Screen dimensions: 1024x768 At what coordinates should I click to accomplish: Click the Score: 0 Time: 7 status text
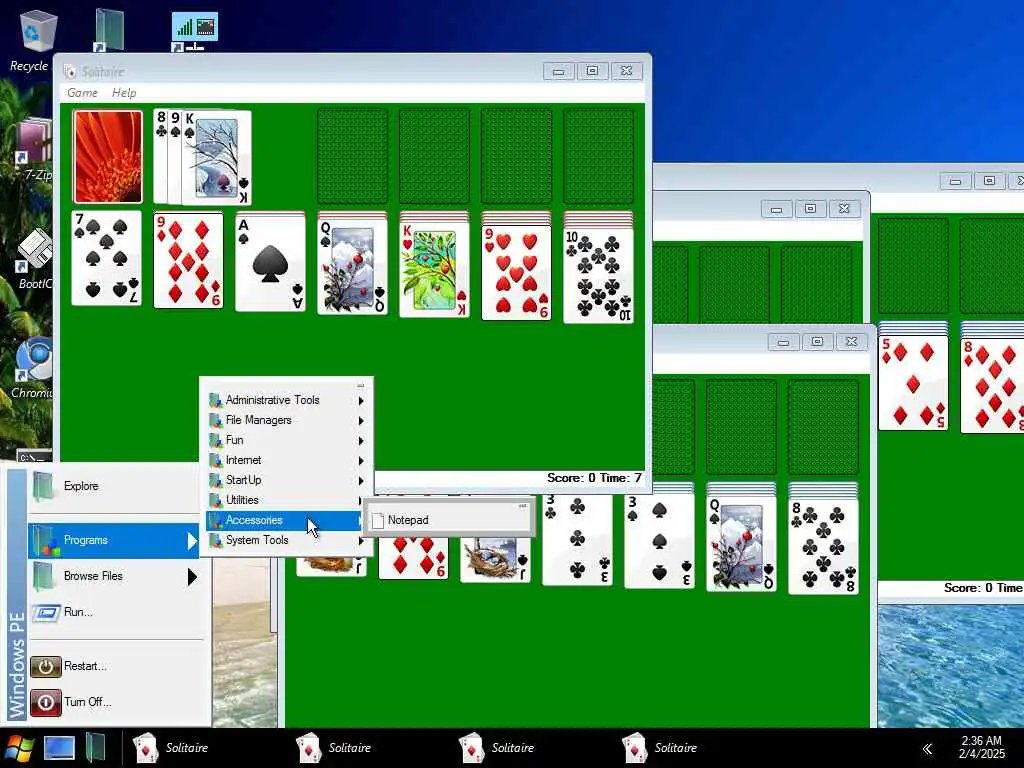[594, 478]
